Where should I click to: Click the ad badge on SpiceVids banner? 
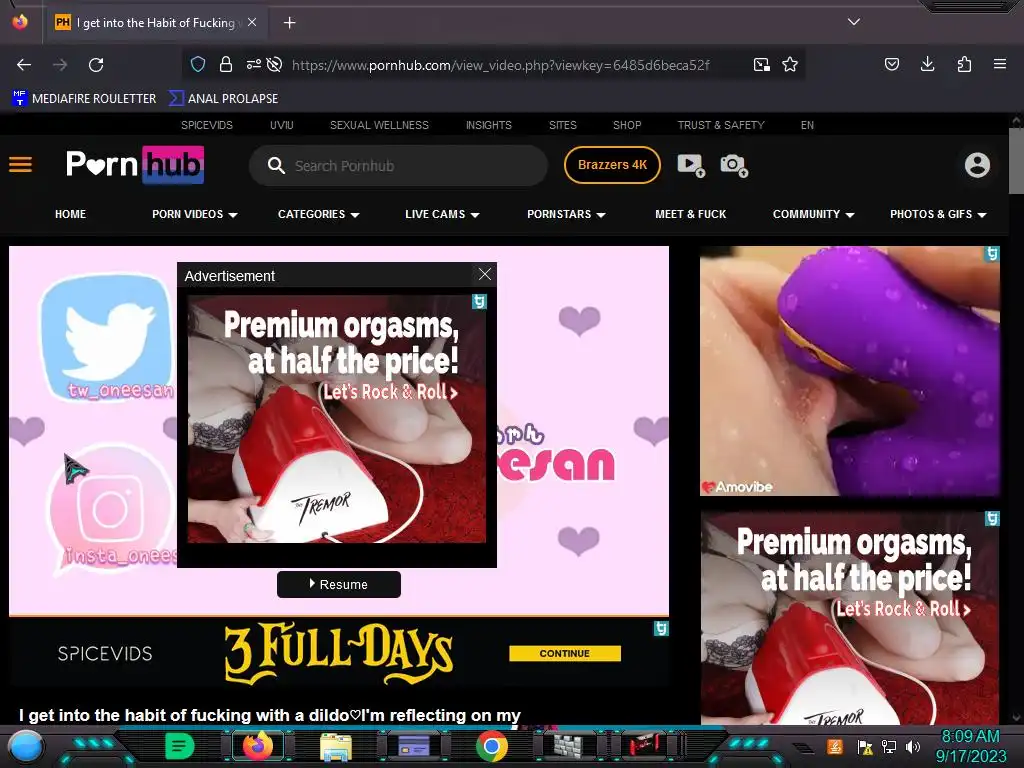661,628
